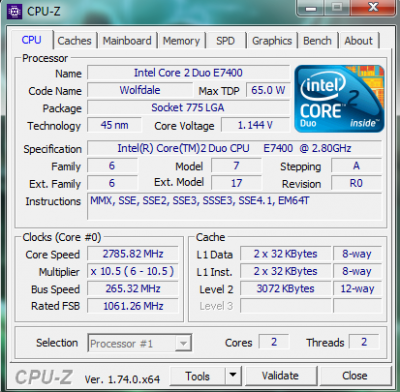Click the Max TDP value '65.0 W'

[x=268, y=90]
